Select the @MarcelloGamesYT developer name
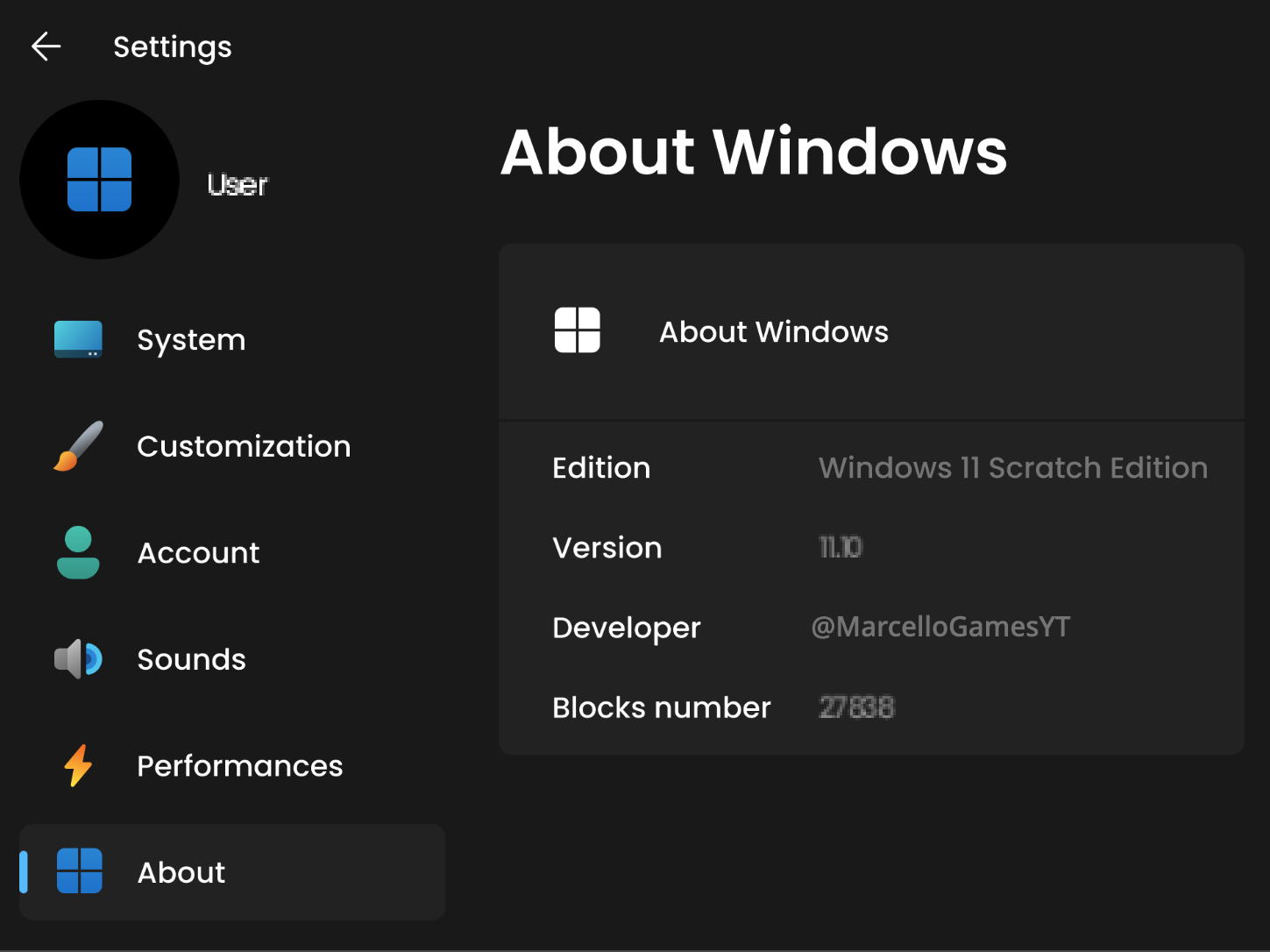Screen dimensions: 1270x952 pyautogui.click(x=941, y=627)
